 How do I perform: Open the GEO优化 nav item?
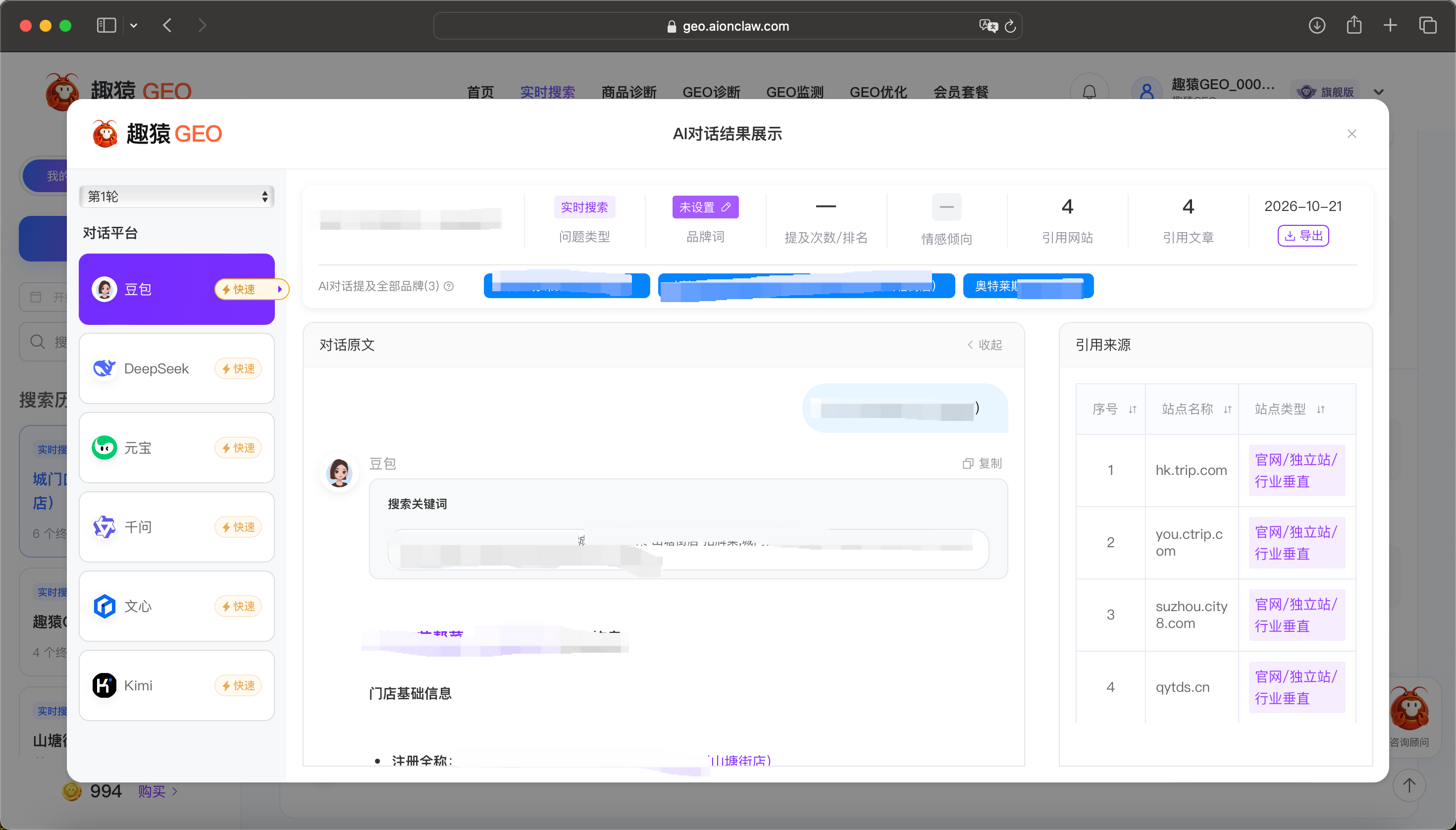(x=879, y=92)
